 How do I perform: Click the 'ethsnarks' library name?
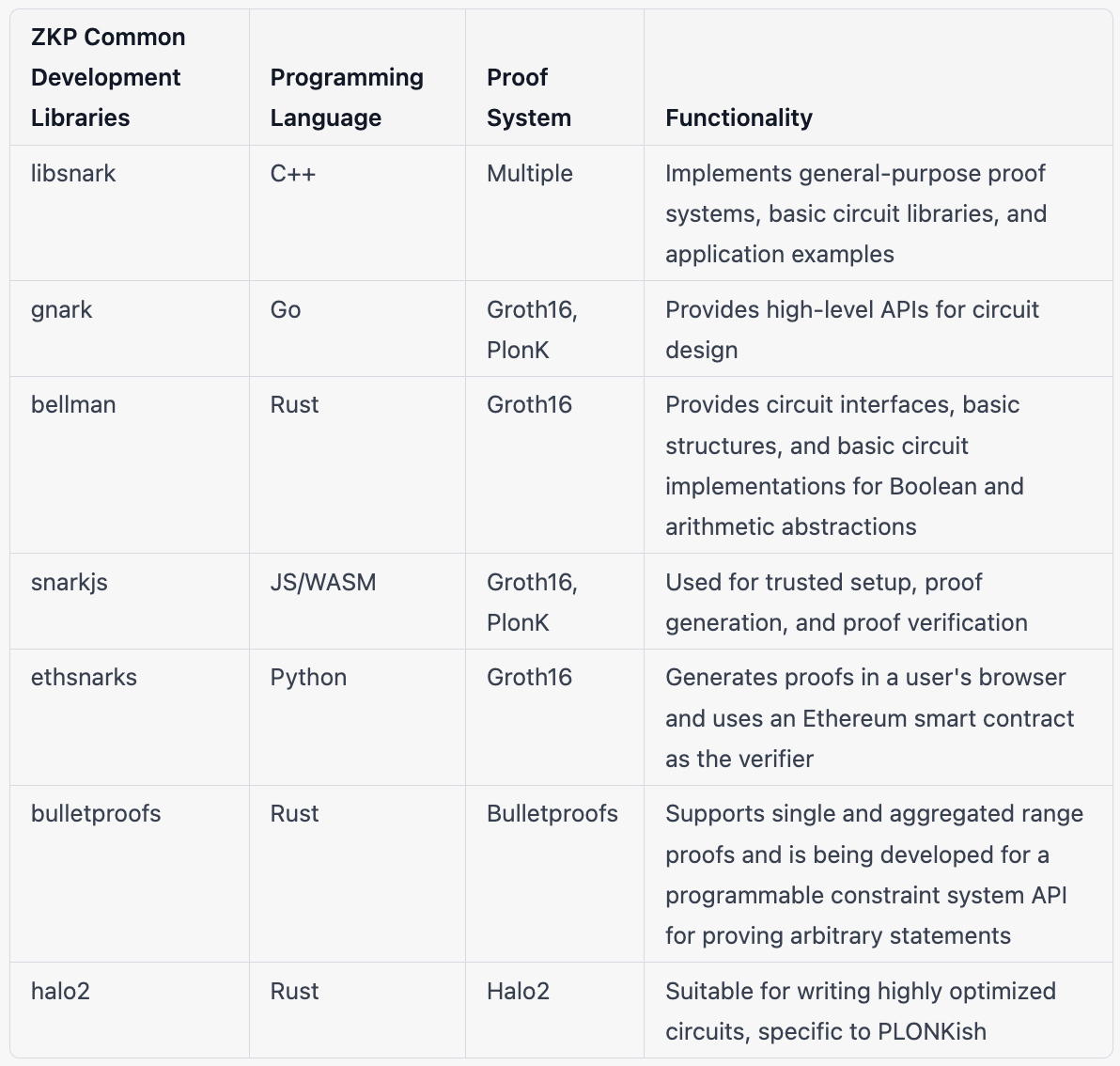point(84,678)
